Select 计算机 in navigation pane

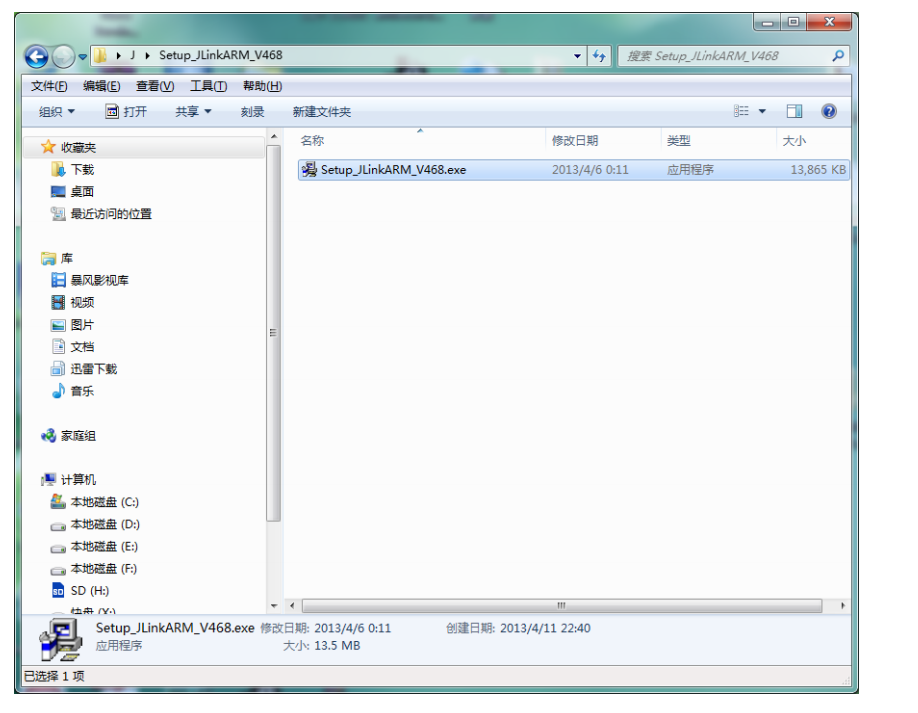click(x=78, y=480)
